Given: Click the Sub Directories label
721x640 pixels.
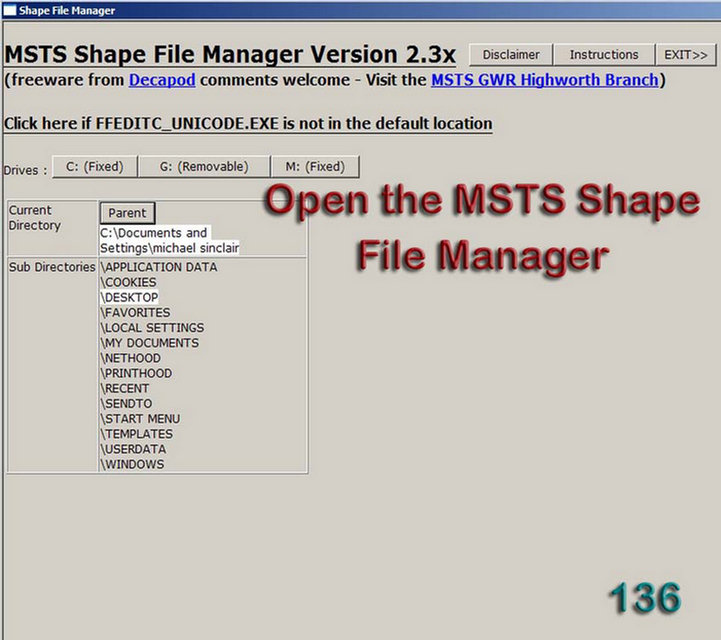Looking at the screenshot, I should (x=52, y=267).
